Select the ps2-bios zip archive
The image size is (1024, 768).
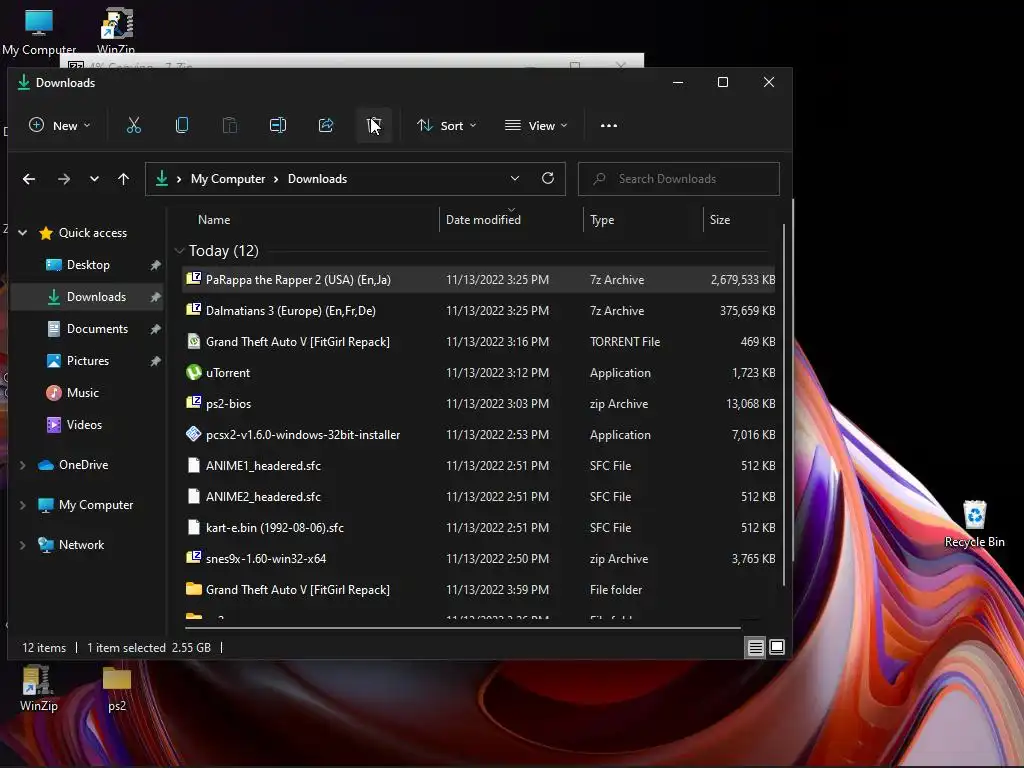(x=479, y=404)
